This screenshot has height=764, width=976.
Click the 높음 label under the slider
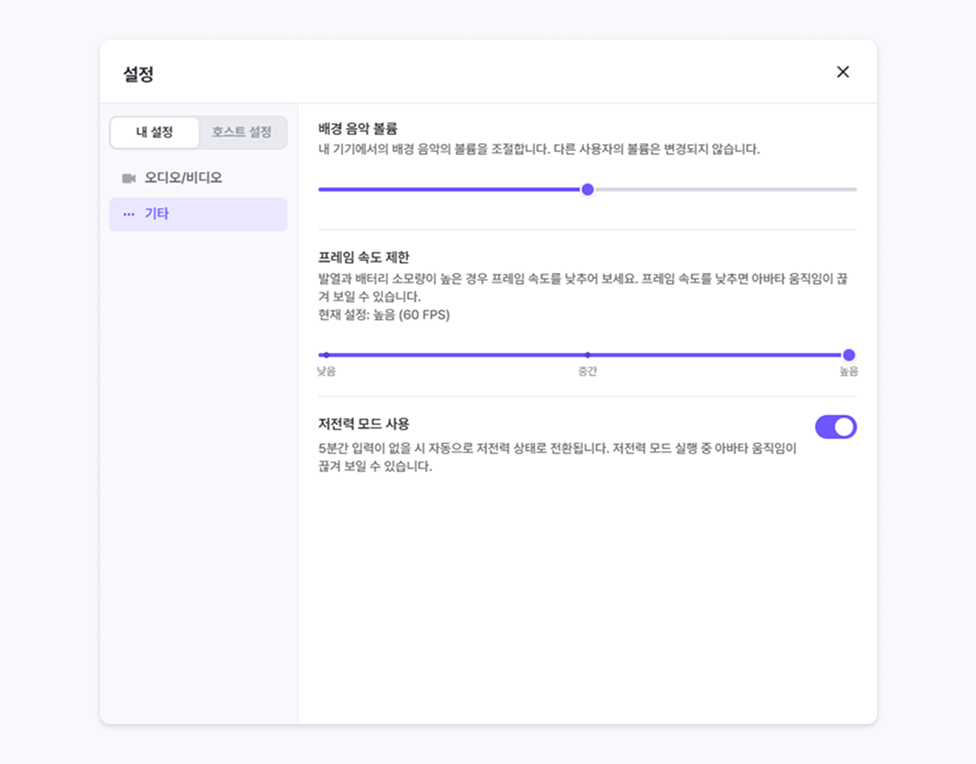click(848, 372)
